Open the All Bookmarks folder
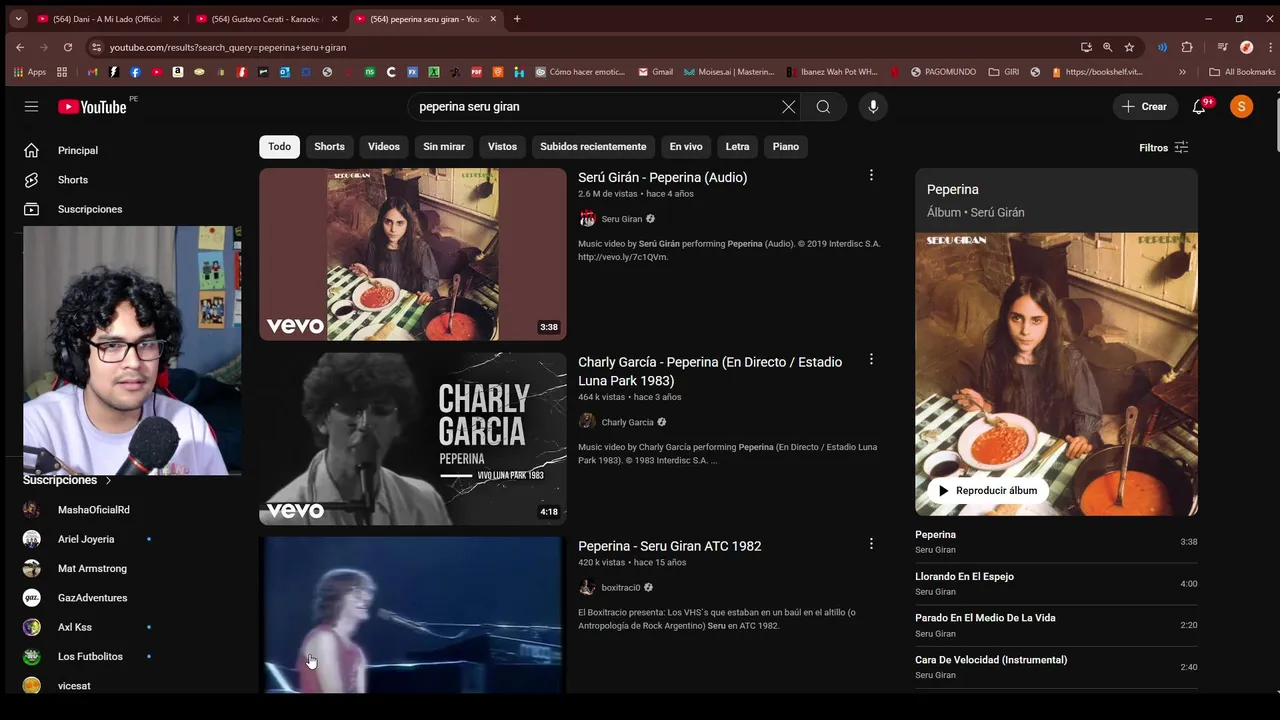Screen dimensions: 1280x720 coord(1242,72)
